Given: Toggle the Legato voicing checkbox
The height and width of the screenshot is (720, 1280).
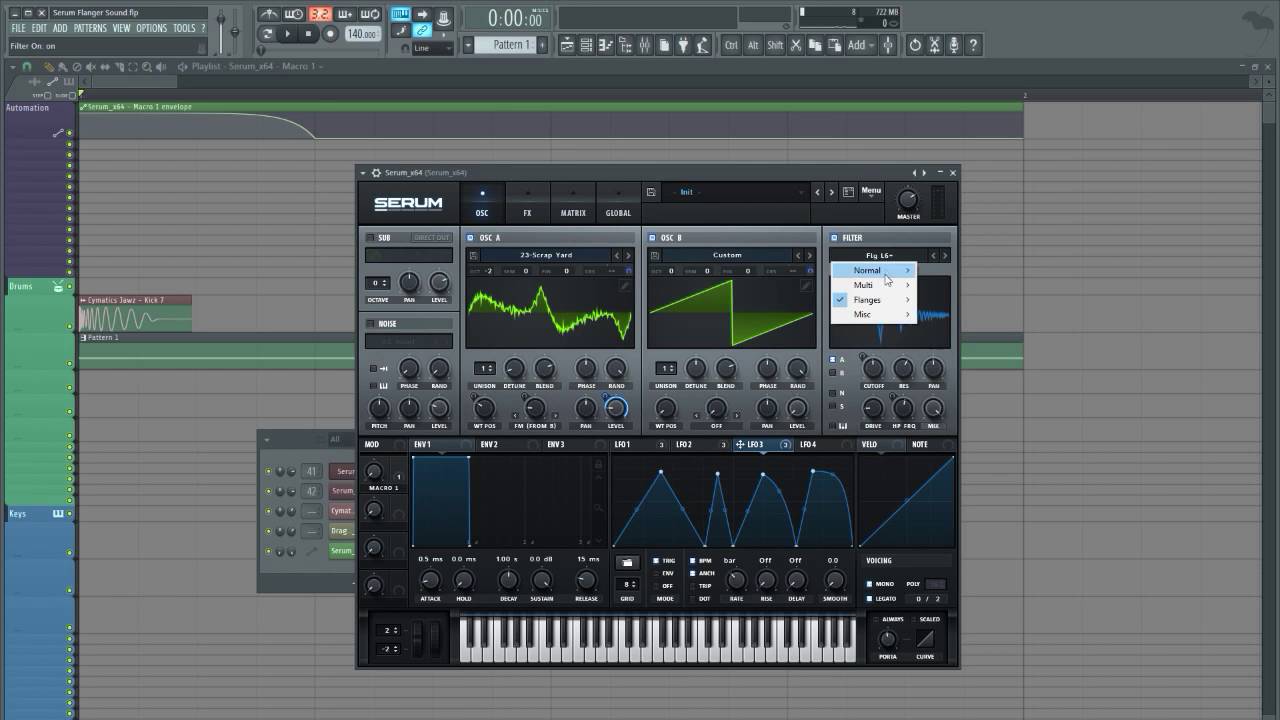Looking at the screenshot, I should click(870, 599).
